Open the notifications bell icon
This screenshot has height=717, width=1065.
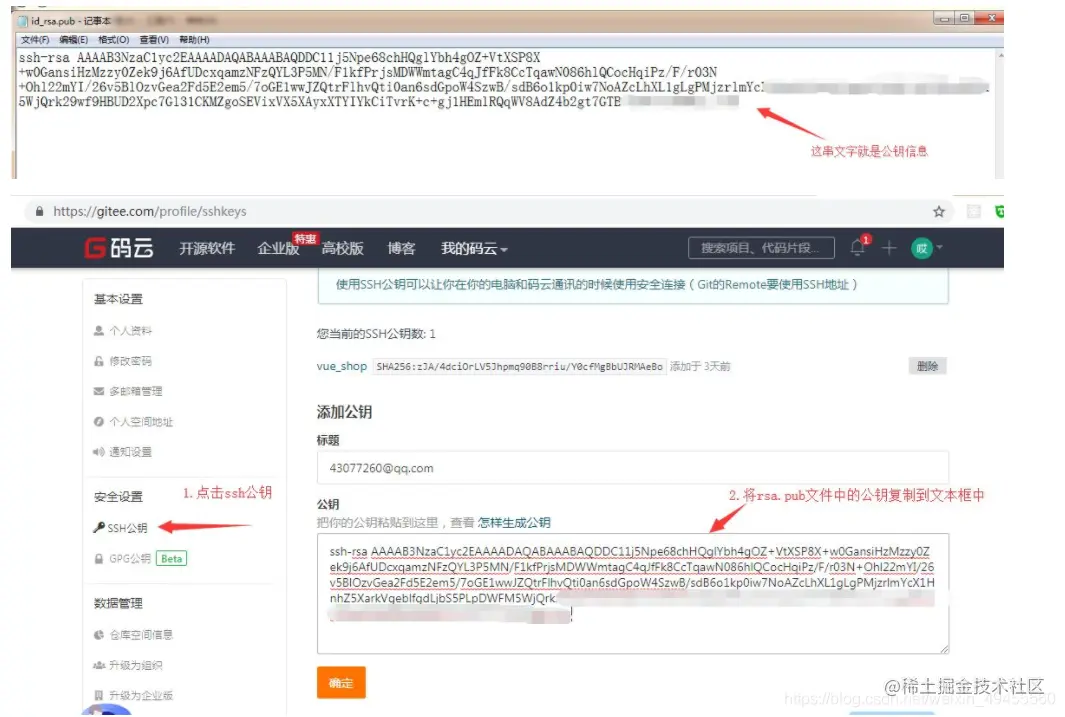tap(857, 248)
